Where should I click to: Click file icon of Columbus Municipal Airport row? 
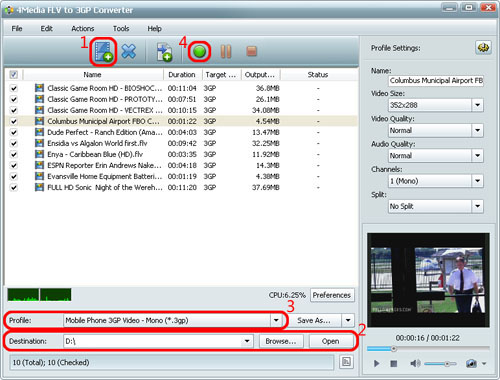pos(39,121)
